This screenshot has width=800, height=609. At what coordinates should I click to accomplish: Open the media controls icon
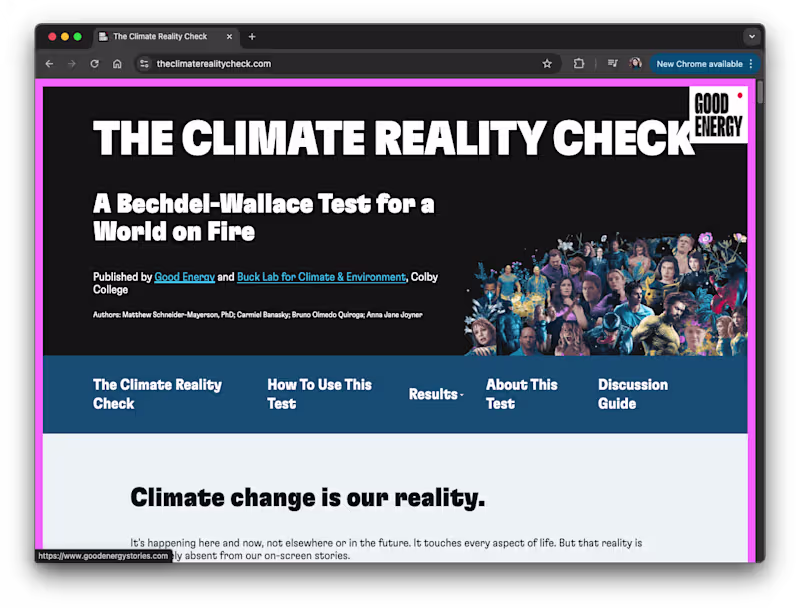[x=612, y=64]
